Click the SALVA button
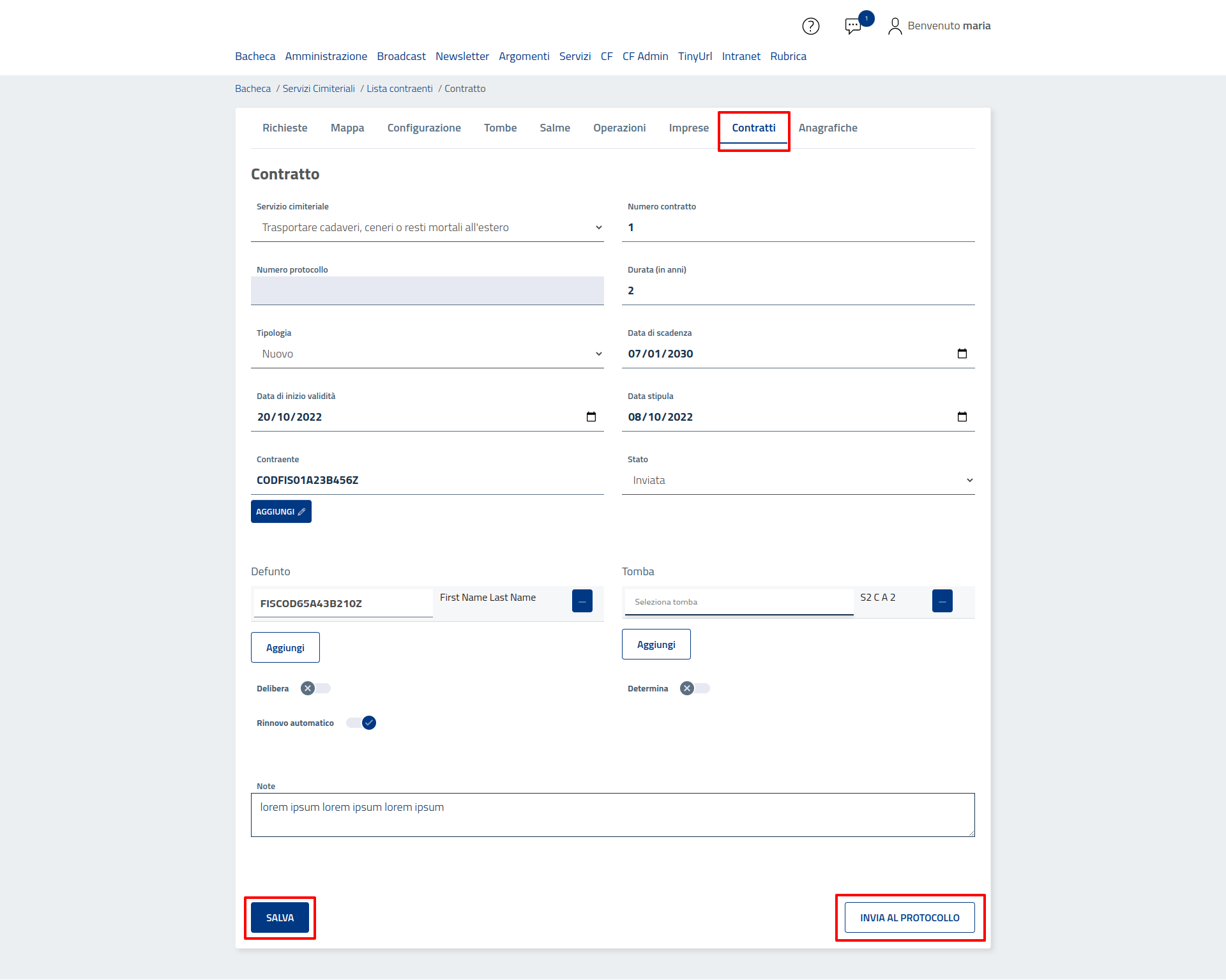 (280, 917)
